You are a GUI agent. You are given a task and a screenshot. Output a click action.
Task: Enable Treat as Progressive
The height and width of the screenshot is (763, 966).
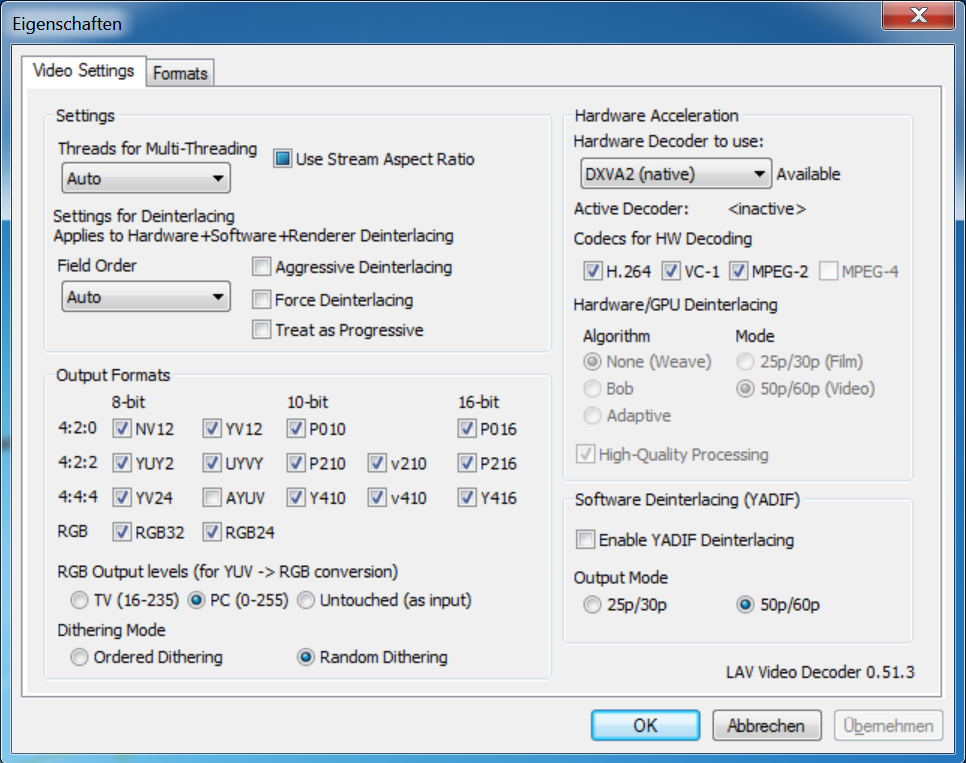[x=261, y=330]
